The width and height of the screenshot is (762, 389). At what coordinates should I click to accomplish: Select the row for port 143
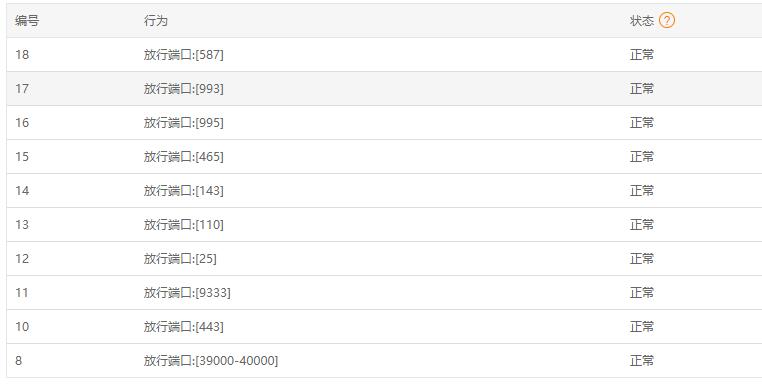coord(384,191)
